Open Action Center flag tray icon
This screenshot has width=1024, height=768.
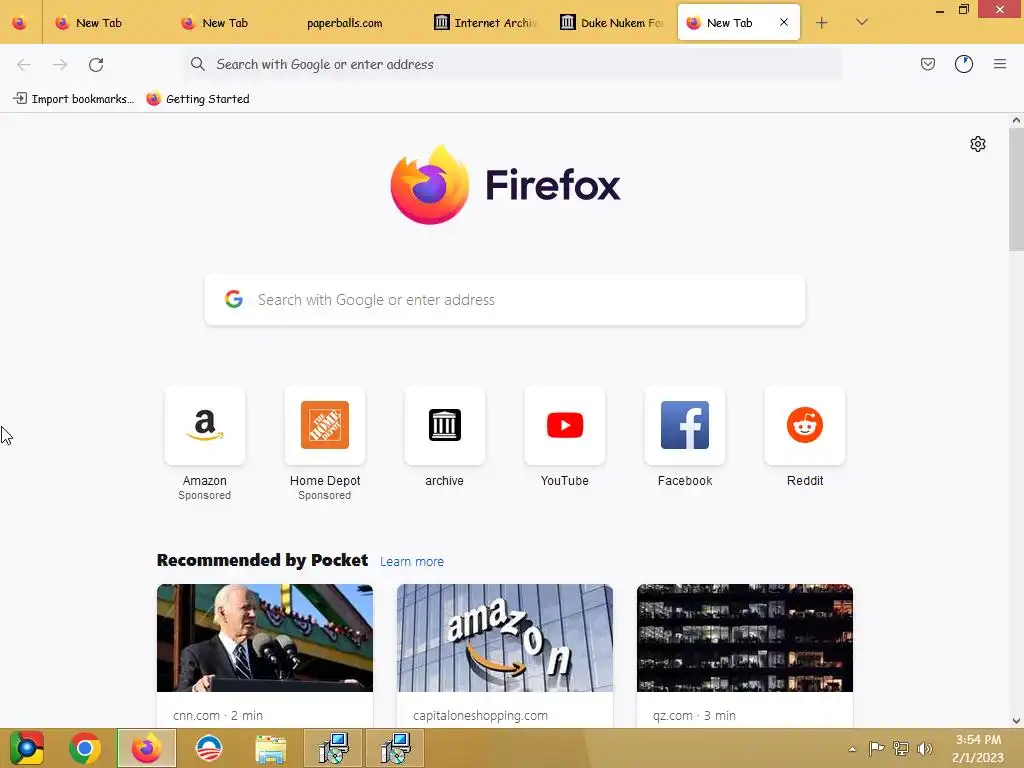coord(876,748)
